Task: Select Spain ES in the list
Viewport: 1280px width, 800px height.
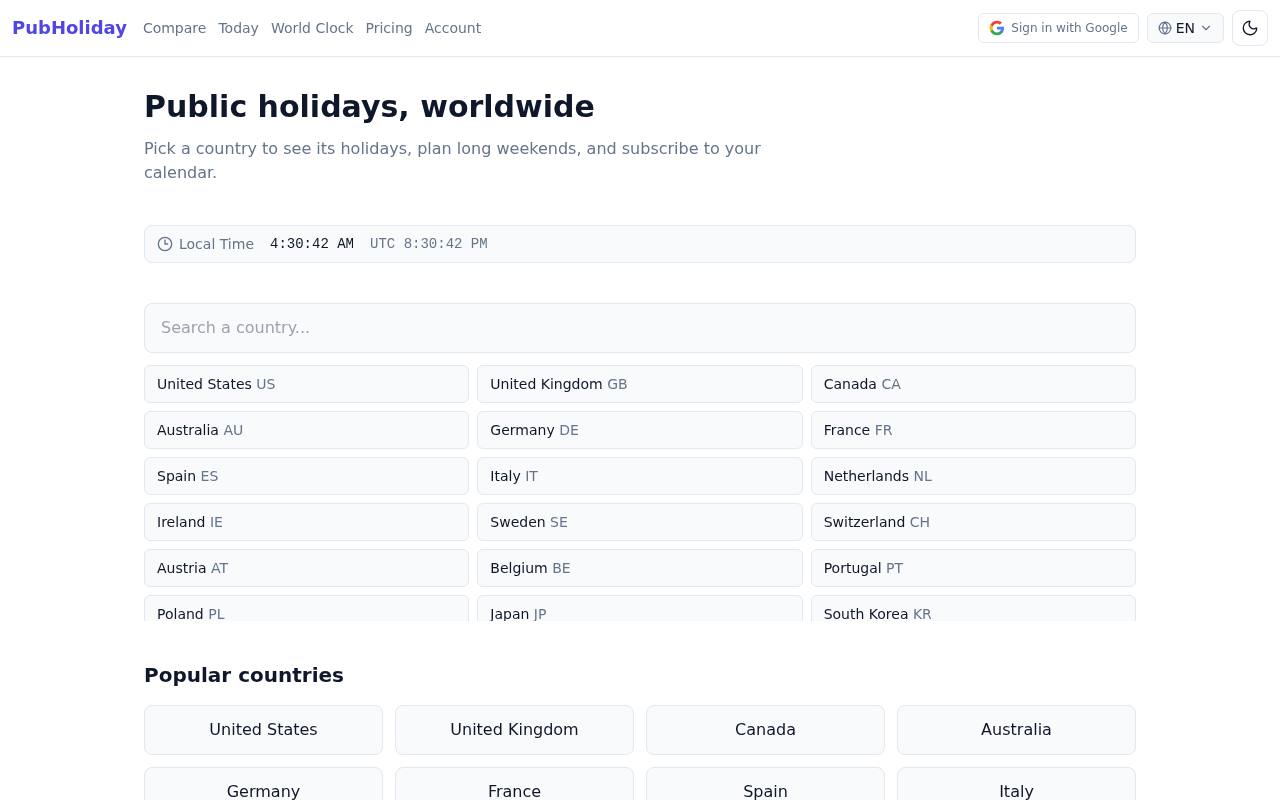Action: 306,476
